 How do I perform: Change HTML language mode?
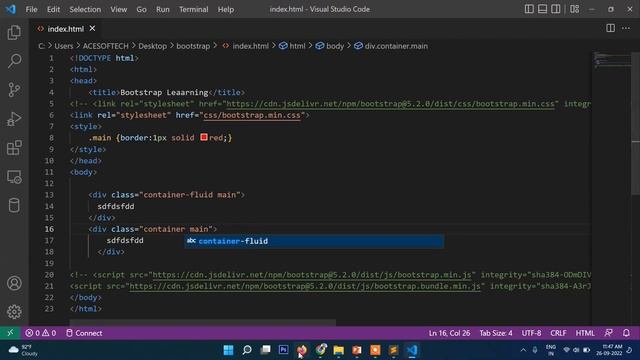585,333
